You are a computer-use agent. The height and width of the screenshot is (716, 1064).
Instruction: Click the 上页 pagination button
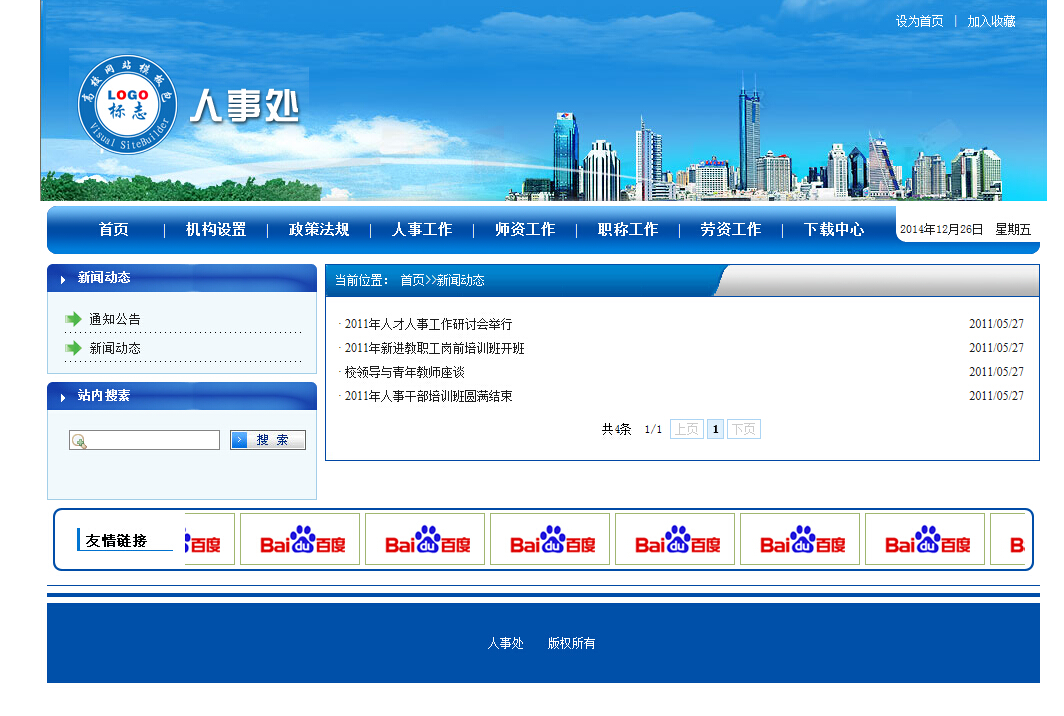[x=687, y=429]
